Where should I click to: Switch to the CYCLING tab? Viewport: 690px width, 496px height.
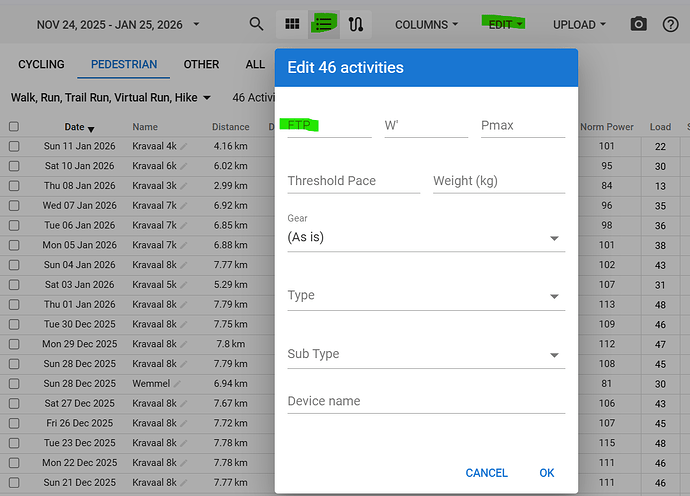41,64
